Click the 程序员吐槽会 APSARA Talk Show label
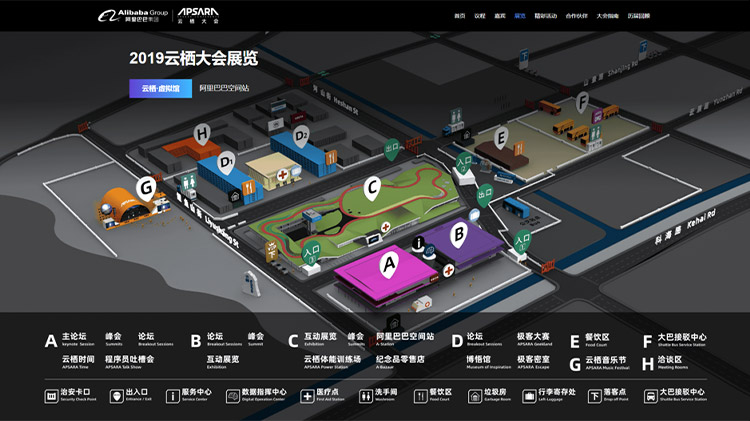The height and width of the screenshot is (421, 750). coord(129,362)
